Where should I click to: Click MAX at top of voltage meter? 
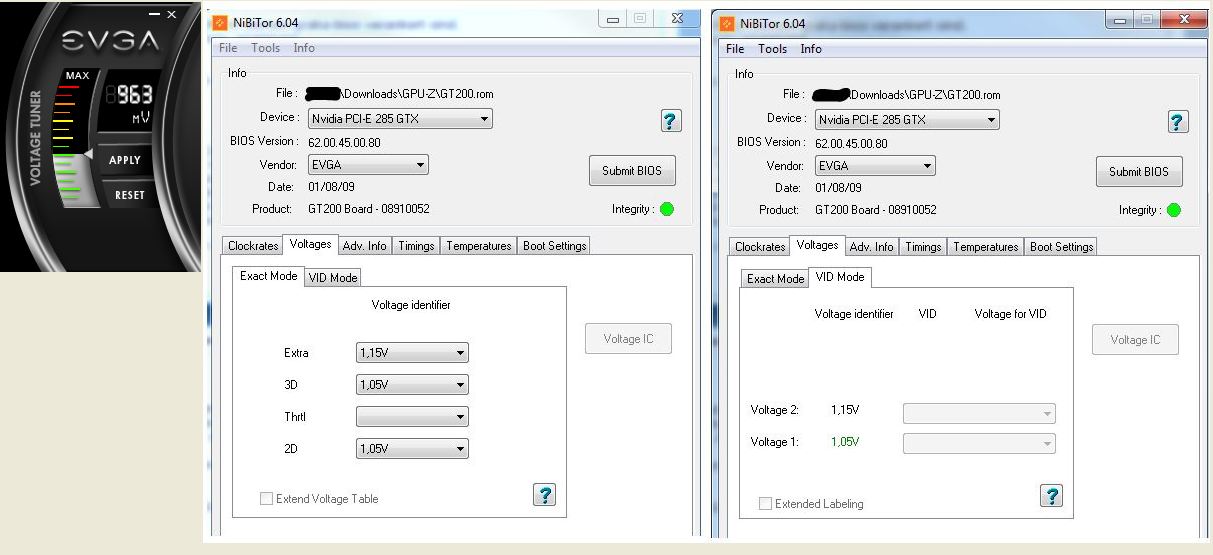point(77,76)
